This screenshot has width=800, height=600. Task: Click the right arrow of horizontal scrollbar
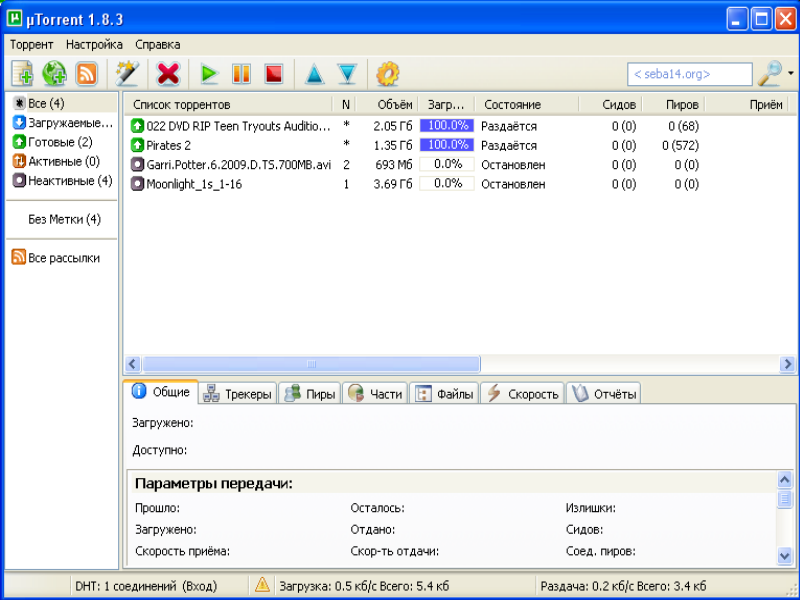pyautogui.click(x=787, y=364)
